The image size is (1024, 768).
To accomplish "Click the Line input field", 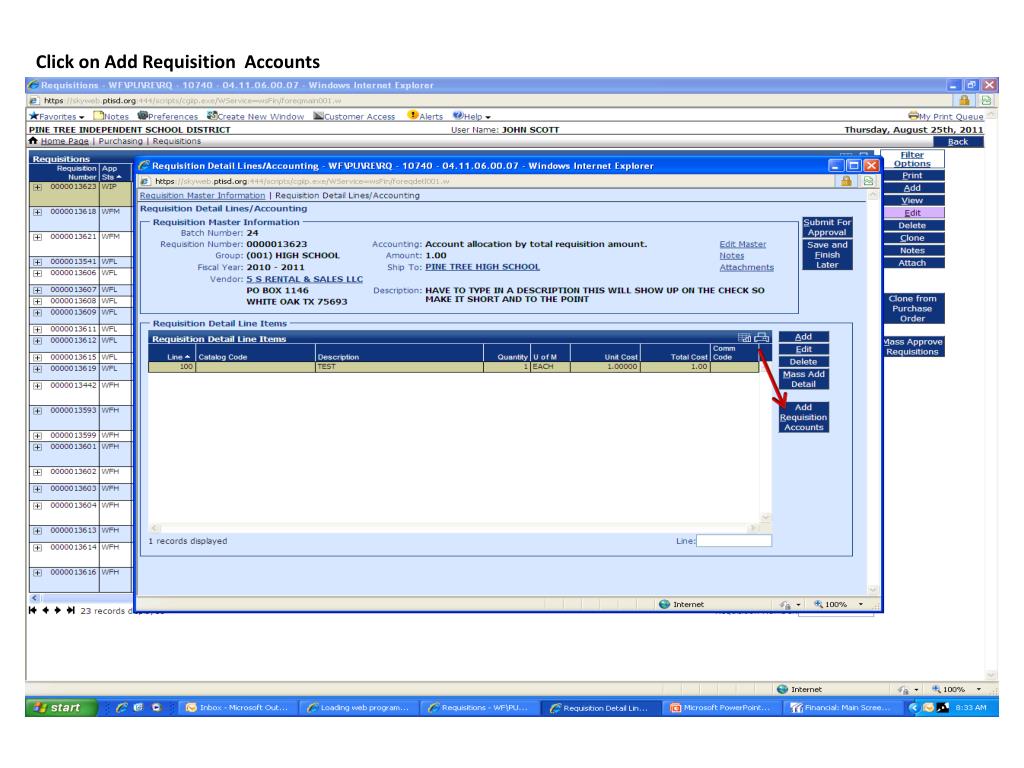I will pyautogui.click(x=734, y=541).
